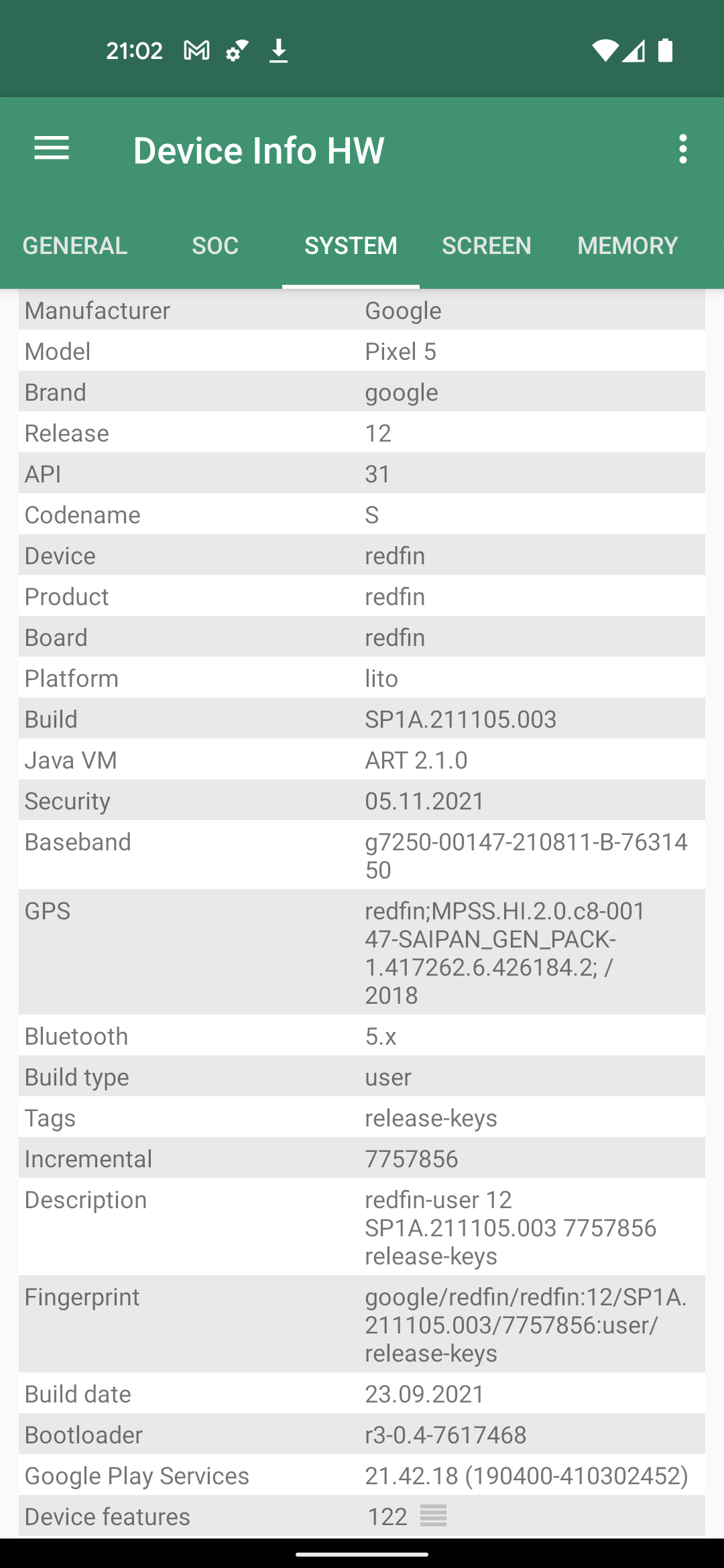
Task: Tap the system settings sync status icon
Action: pos(237,50)
